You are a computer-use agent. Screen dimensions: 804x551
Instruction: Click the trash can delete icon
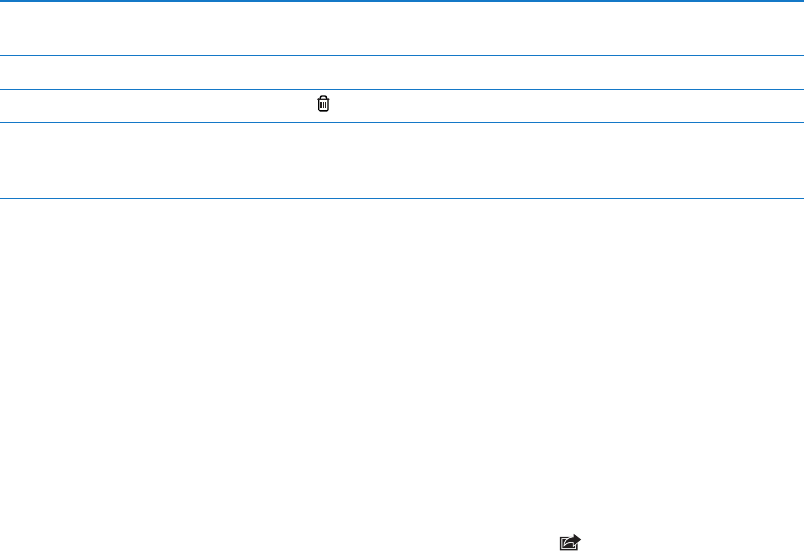tap(323, 104)
